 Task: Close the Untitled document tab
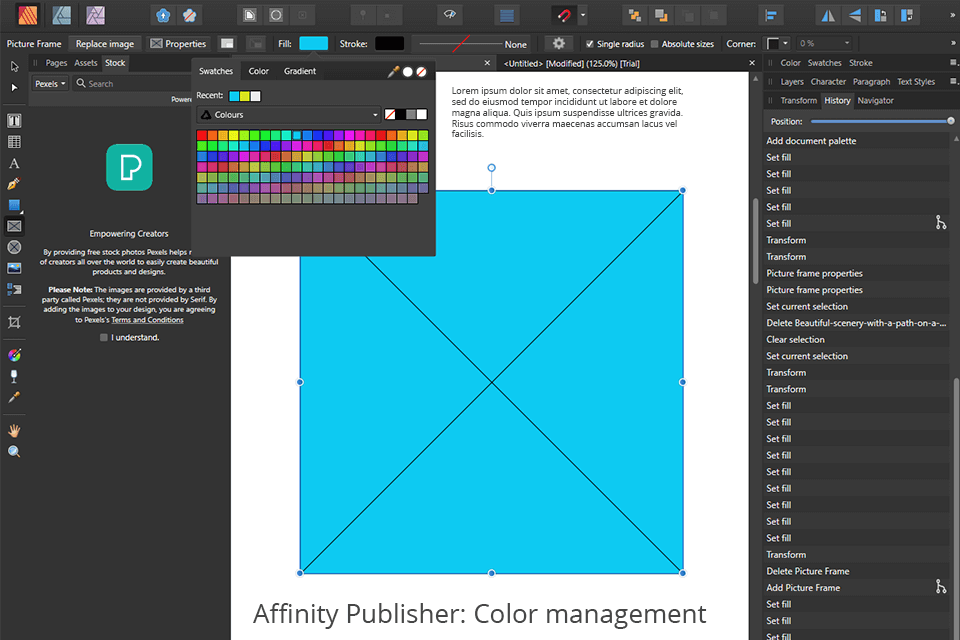(752, 63)
